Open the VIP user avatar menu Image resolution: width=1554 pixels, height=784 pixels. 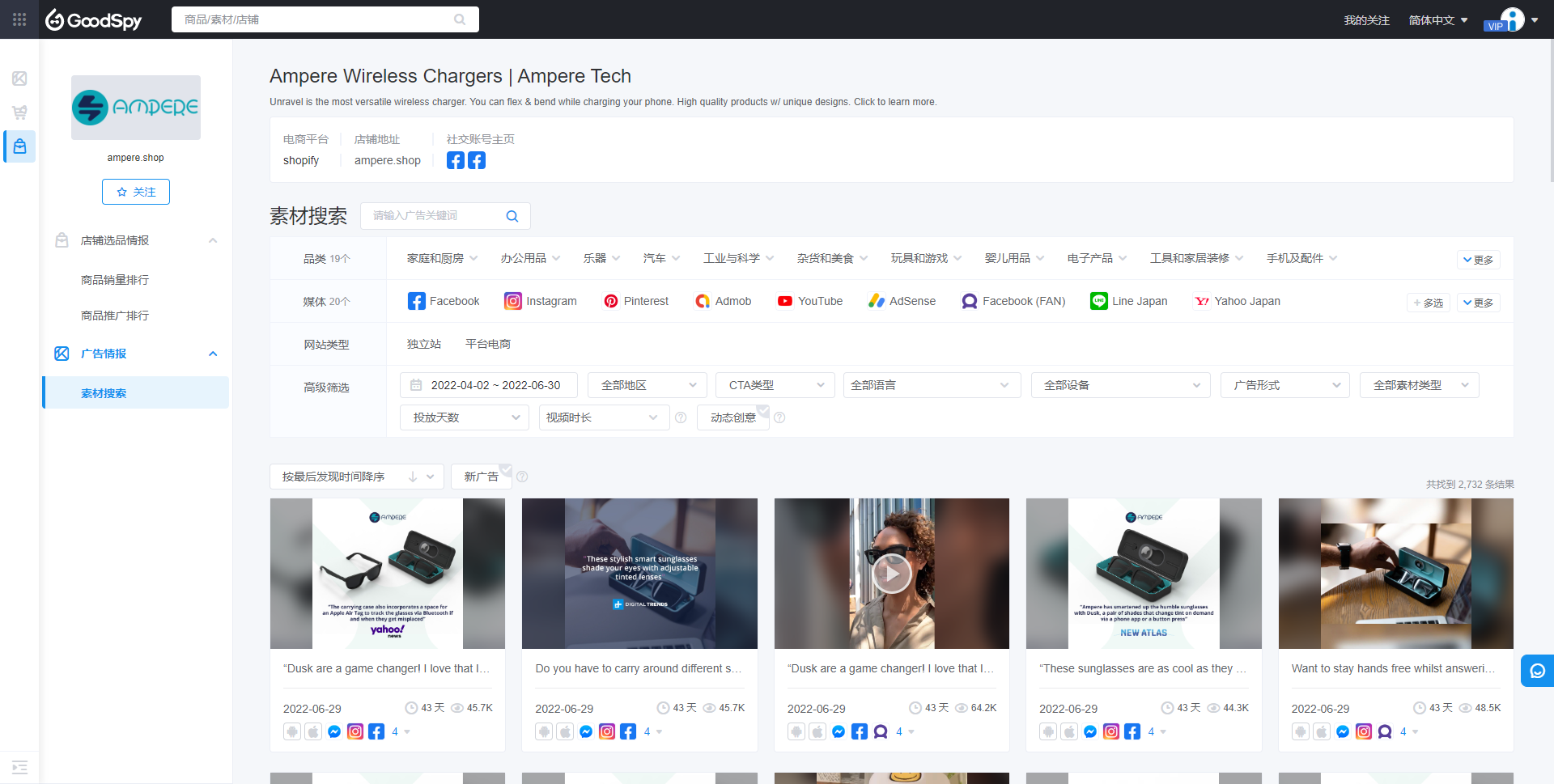(1511, 19)
